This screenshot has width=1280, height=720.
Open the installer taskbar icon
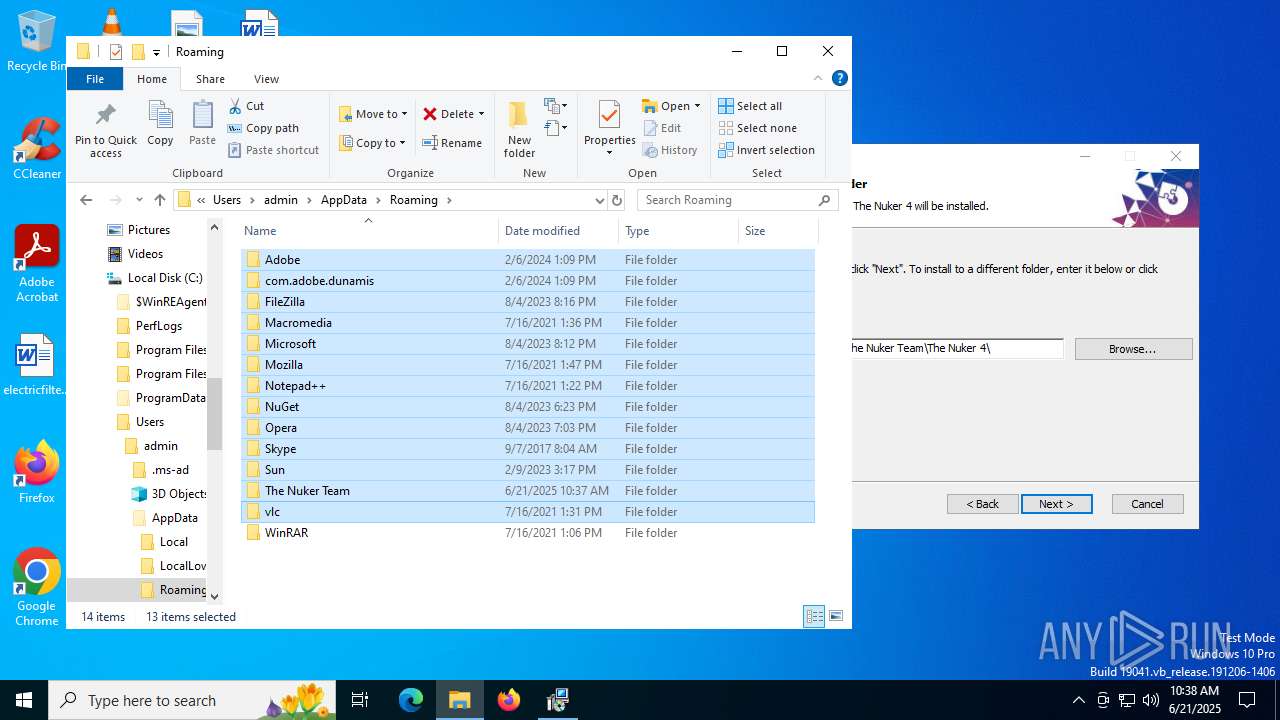[x=558, y=700]
